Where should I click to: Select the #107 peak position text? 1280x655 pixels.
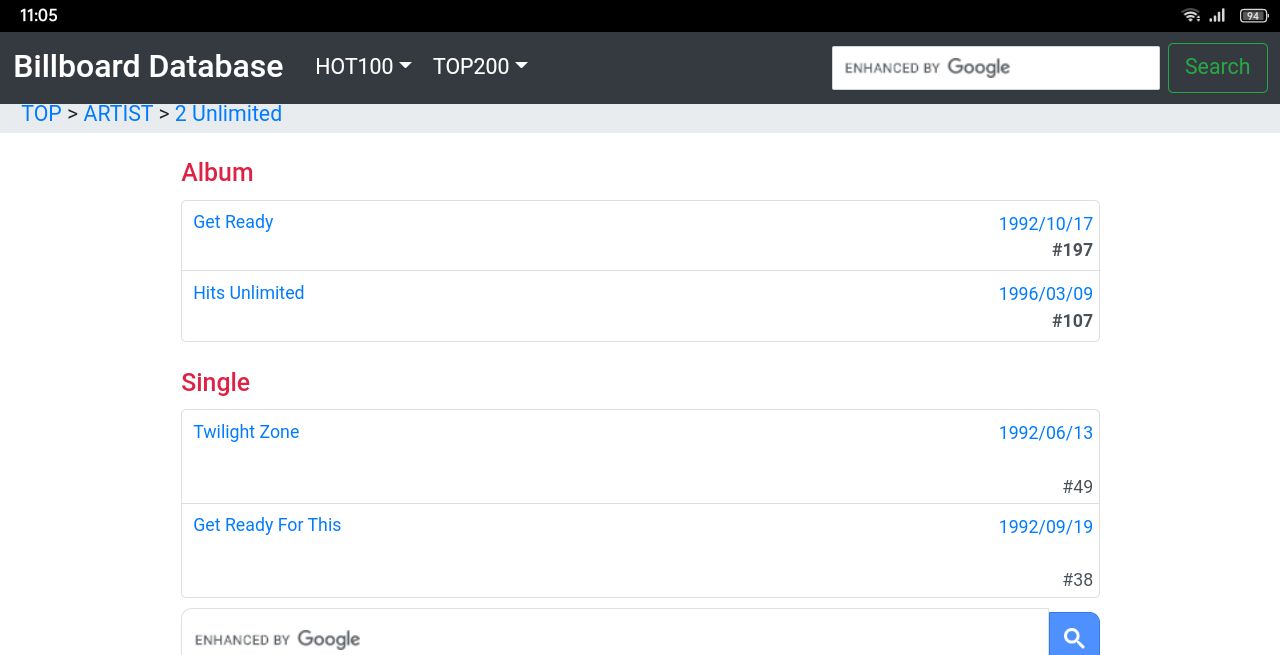[x=1072, y=321]
